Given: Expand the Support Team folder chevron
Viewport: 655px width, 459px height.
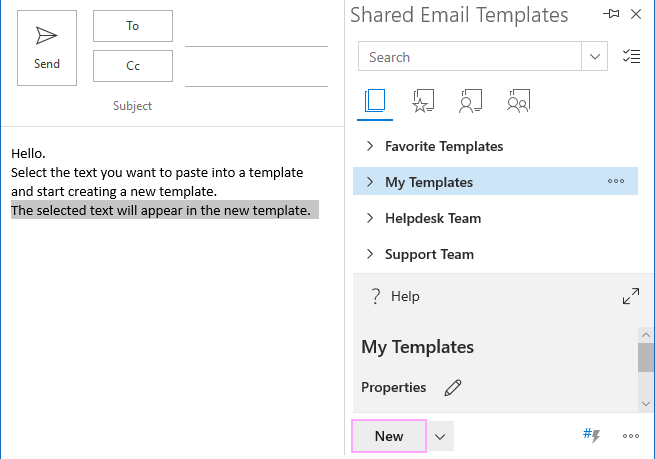Looking at the screenshot, I should [x=370, y=254].
